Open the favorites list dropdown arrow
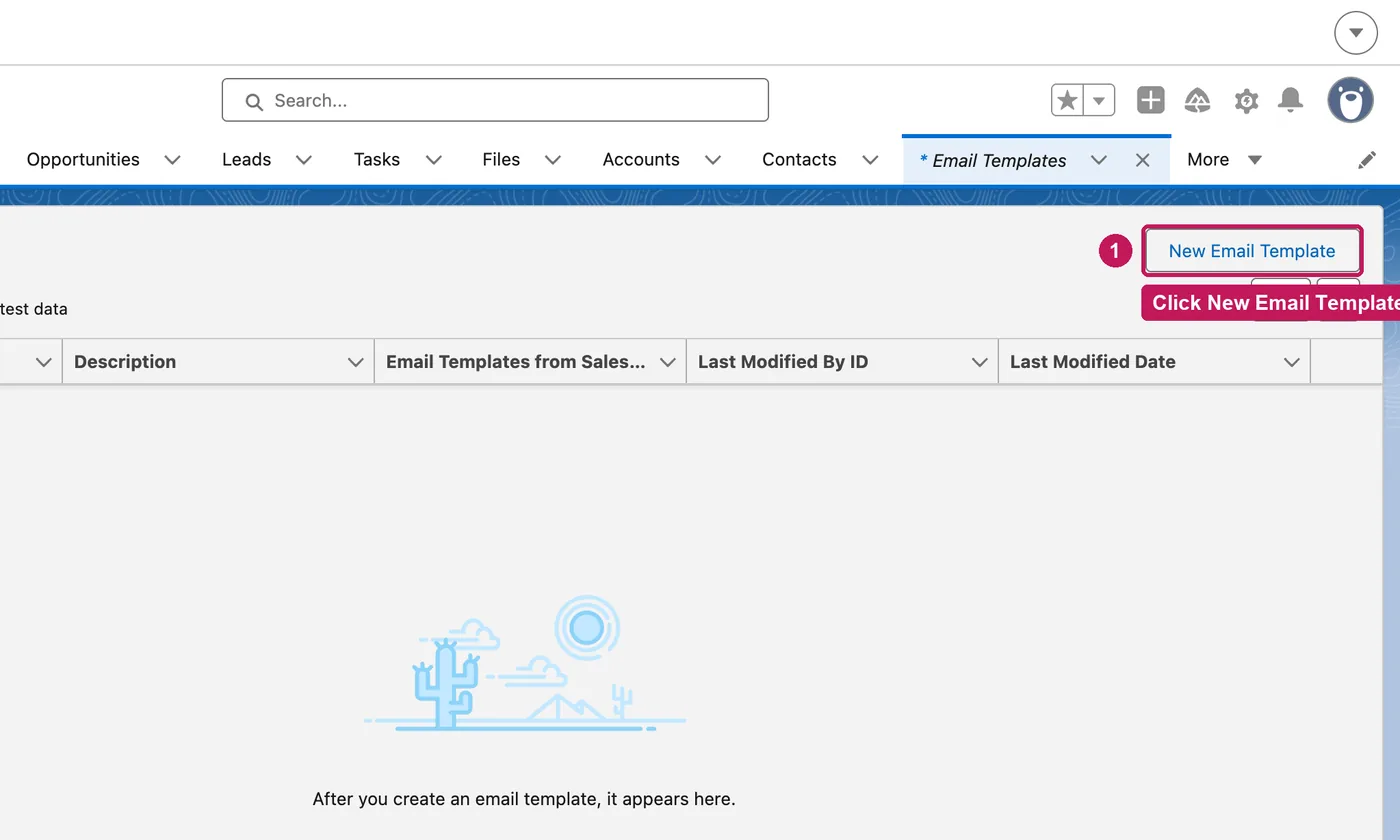The width and height of the screenshot is (1400, 840). (1099, 100)
